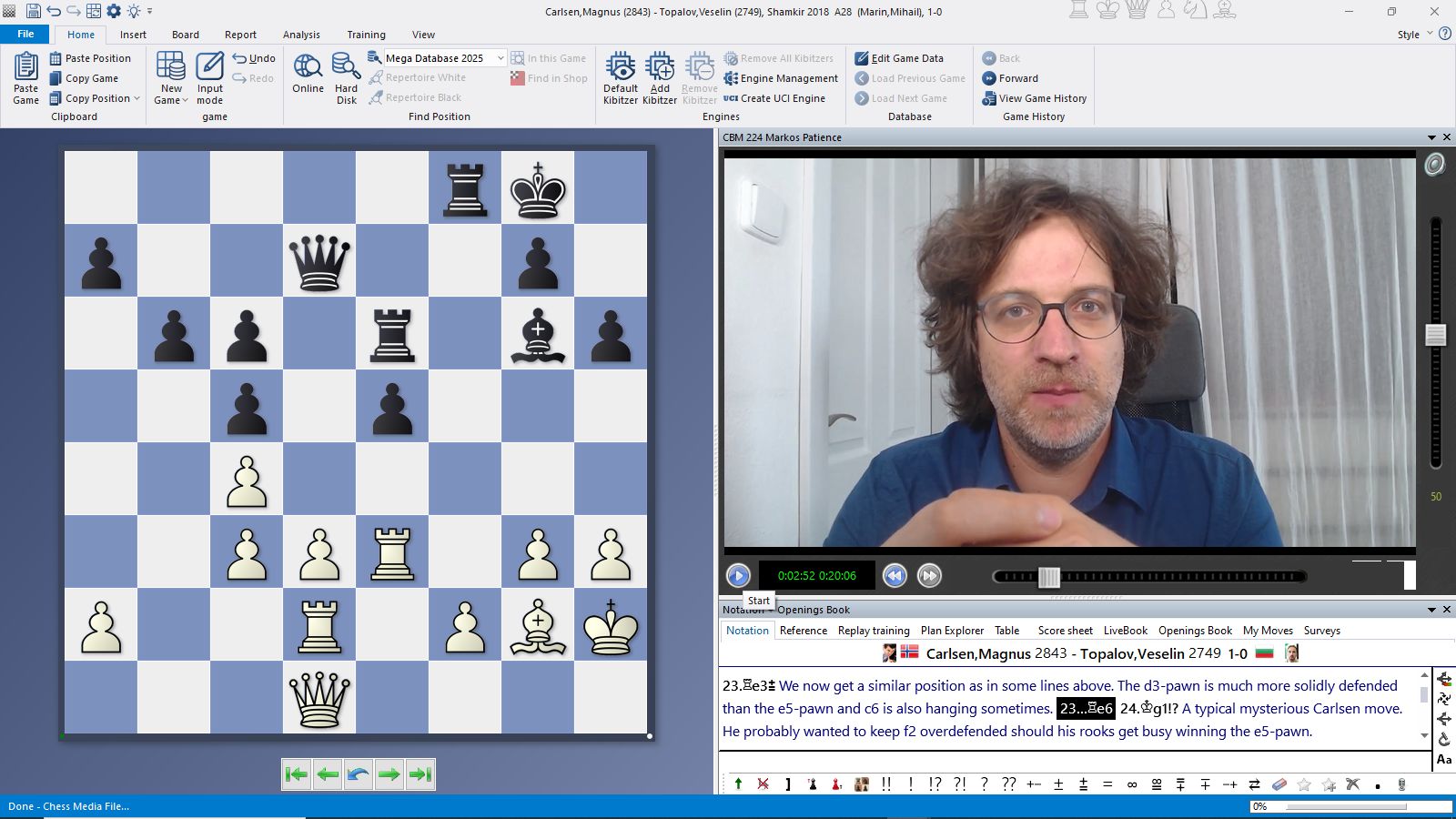Click the highlighted move 23...Re6 in notation

[x=1086, y=709]
